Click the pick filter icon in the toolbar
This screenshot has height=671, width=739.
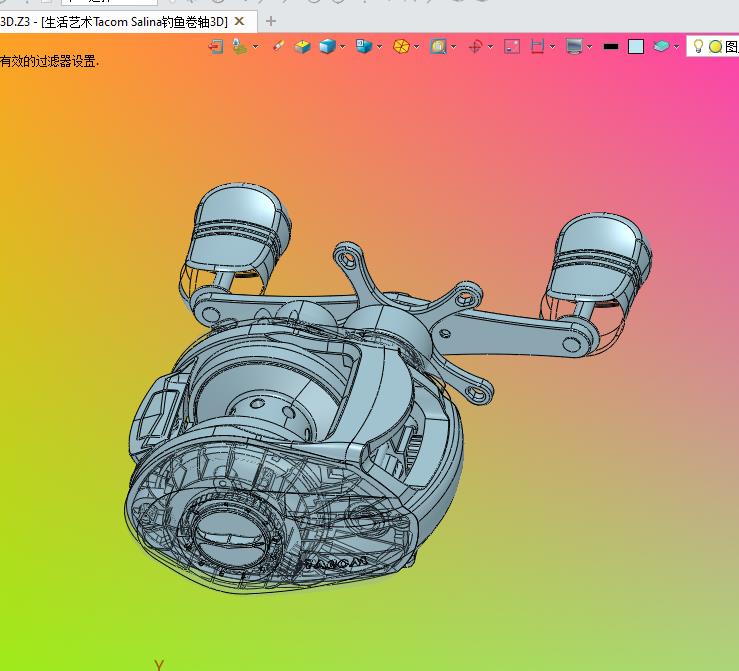(x=240, y=47)
